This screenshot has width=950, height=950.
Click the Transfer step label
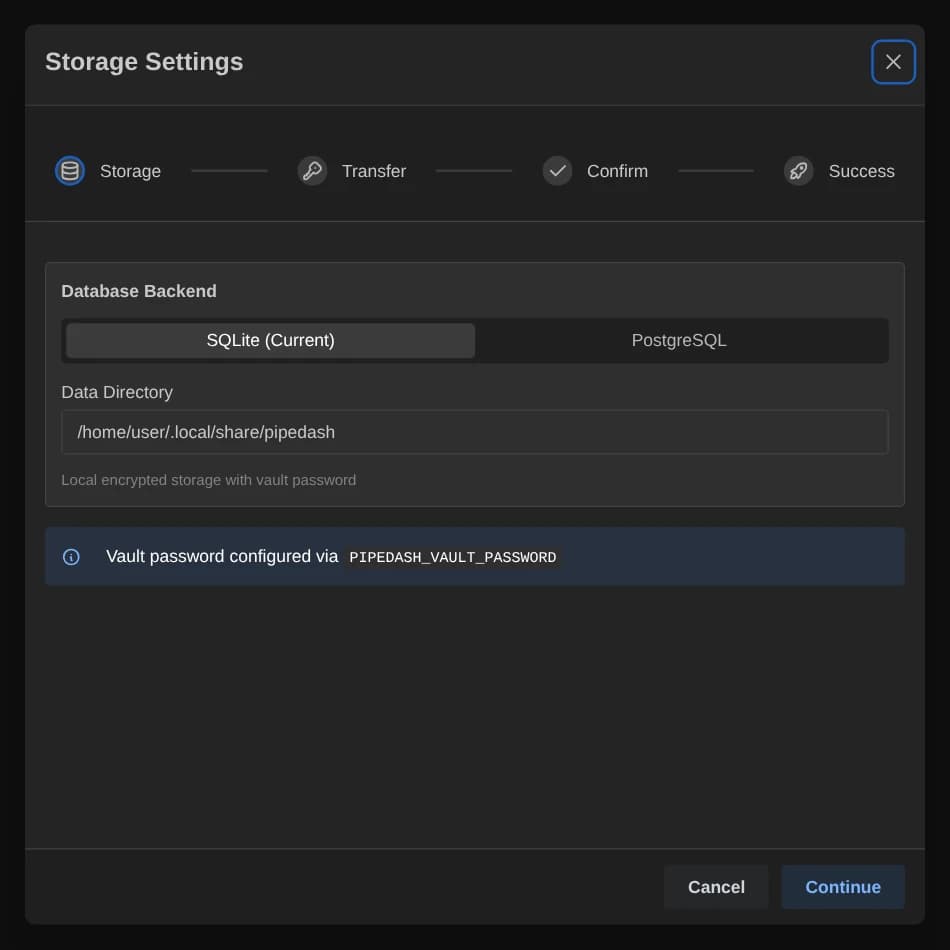coord(374,171)
